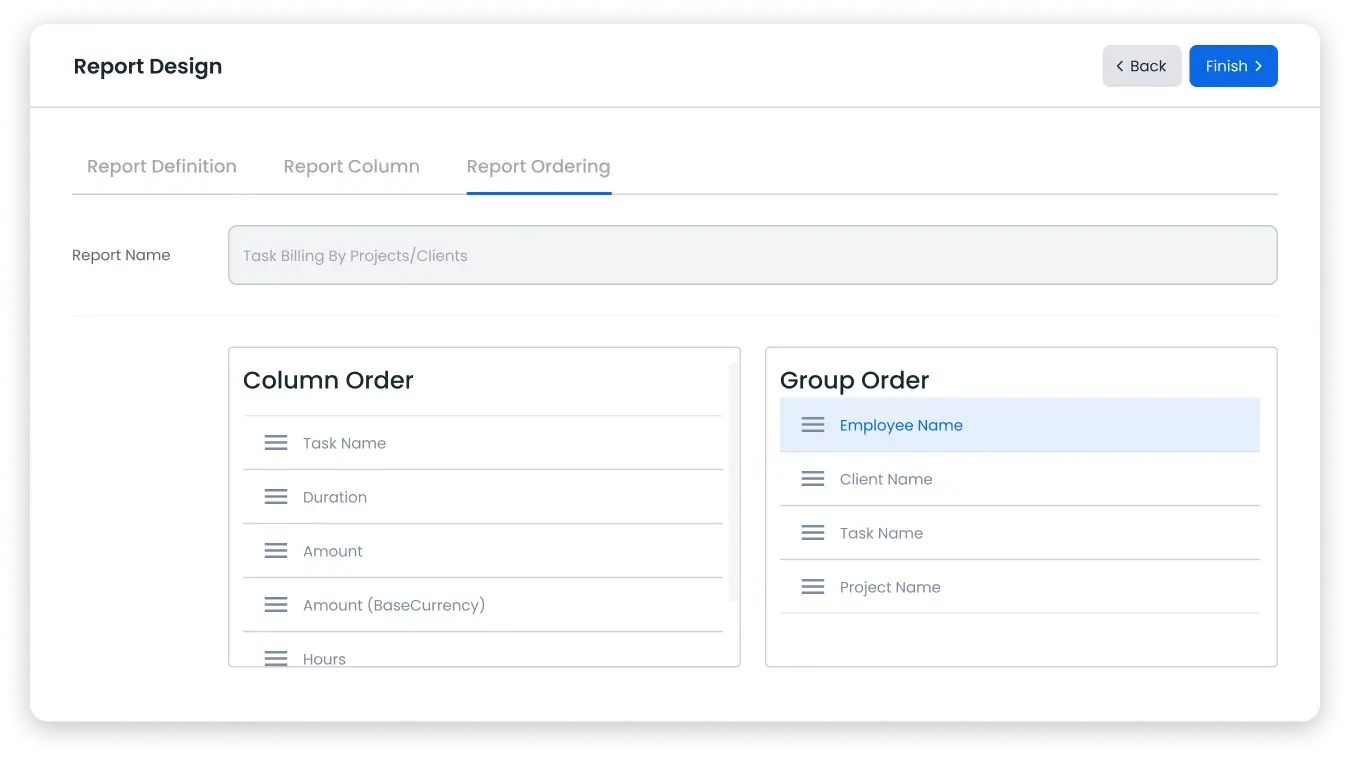Click the drag handle icon beside Hours

276,658
